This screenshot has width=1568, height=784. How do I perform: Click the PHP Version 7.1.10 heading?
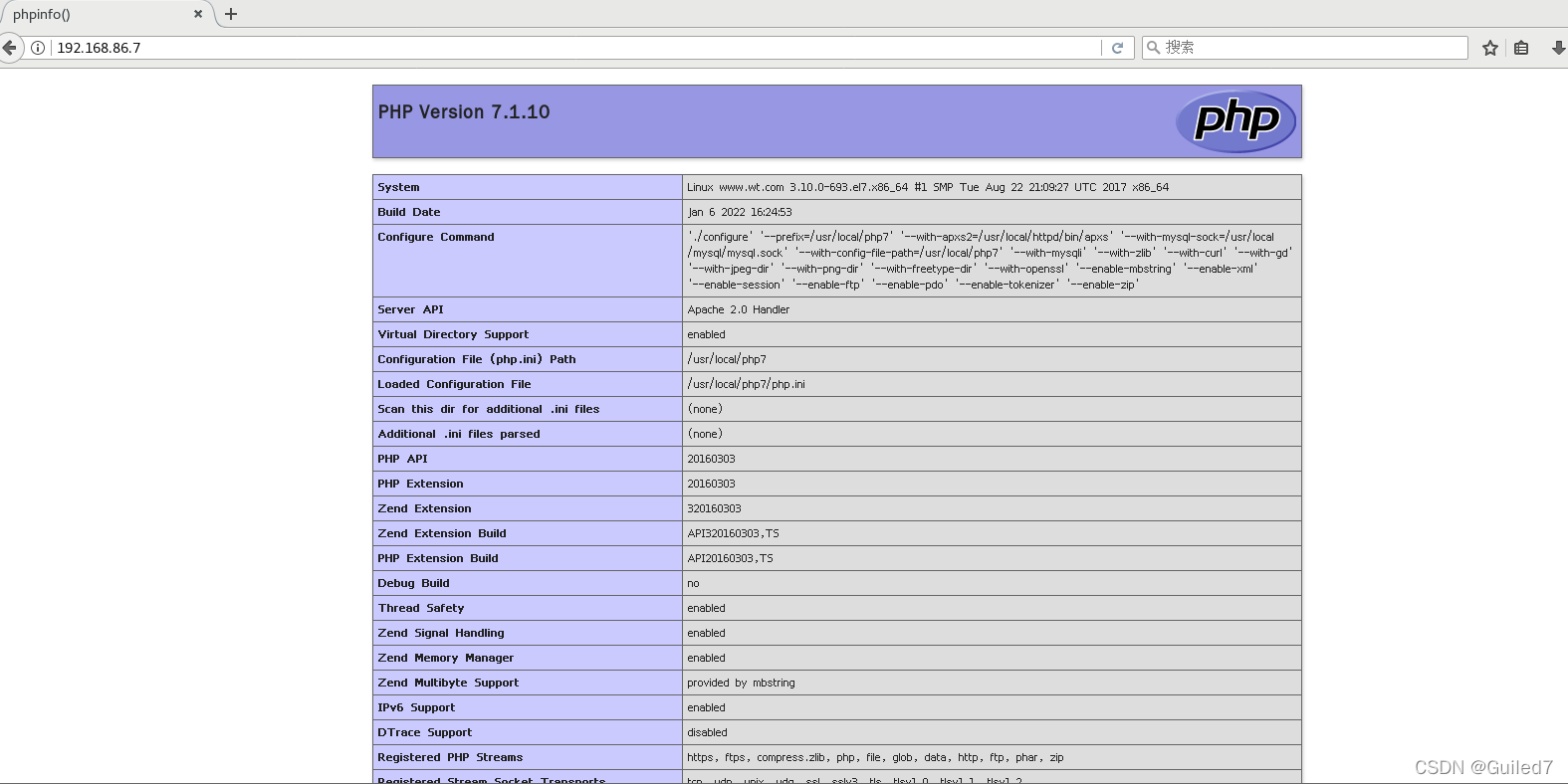464,112
